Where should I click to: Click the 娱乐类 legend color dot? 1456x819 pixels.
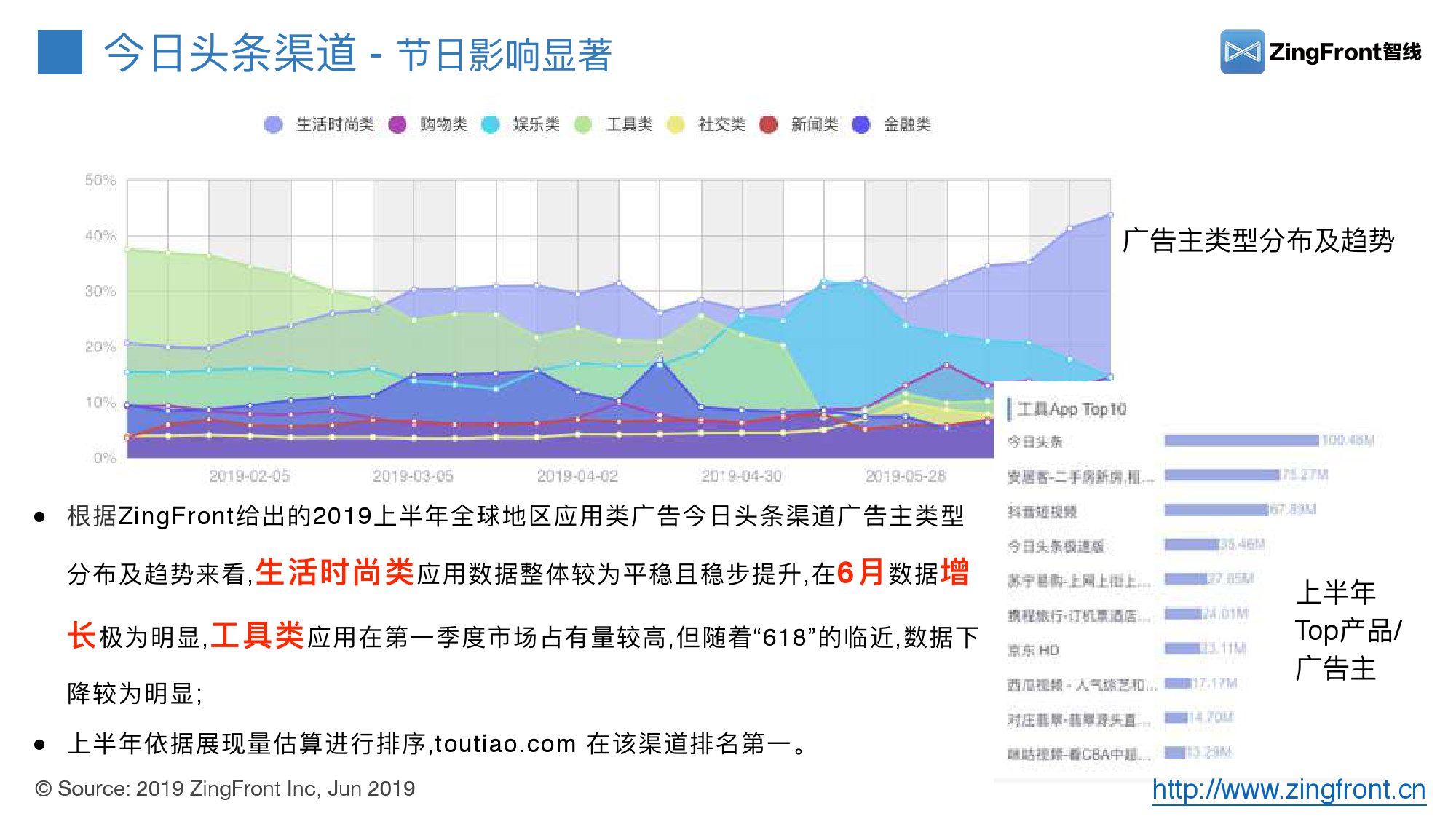[x=491, y=124]
